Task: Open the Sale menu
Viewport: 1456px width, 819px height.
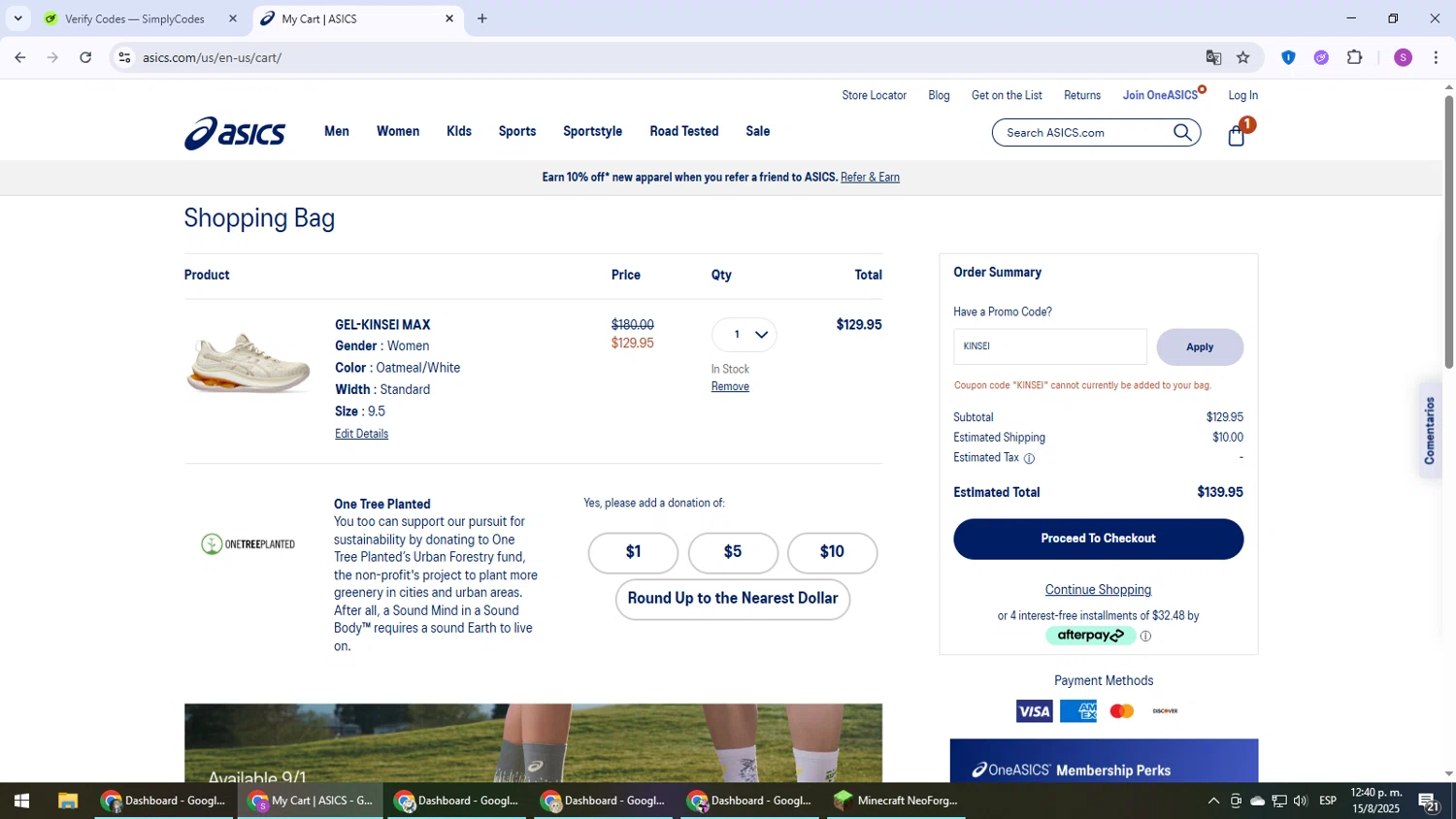Action: [x=758, y=131]
